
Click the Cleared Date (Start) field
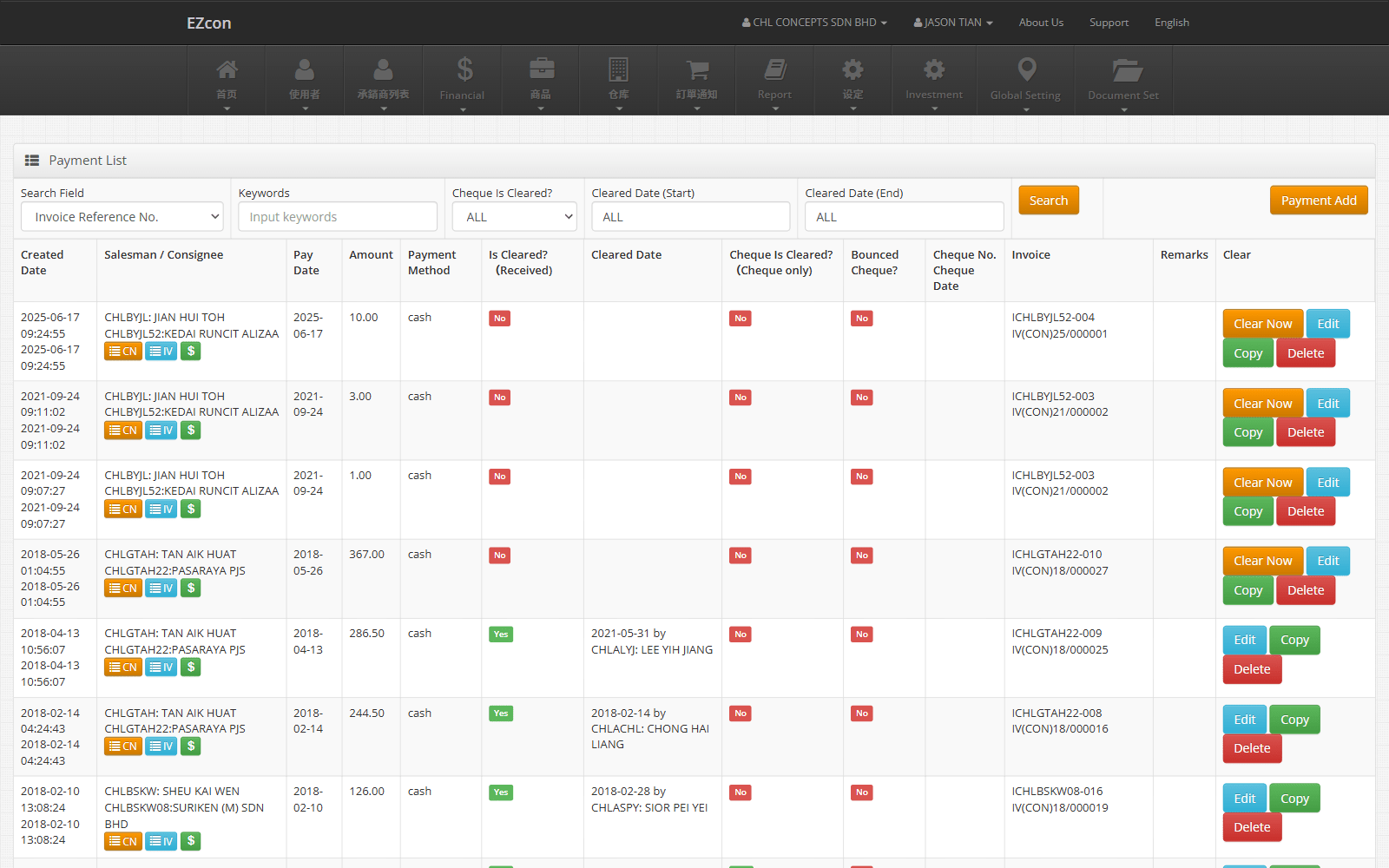691,217
